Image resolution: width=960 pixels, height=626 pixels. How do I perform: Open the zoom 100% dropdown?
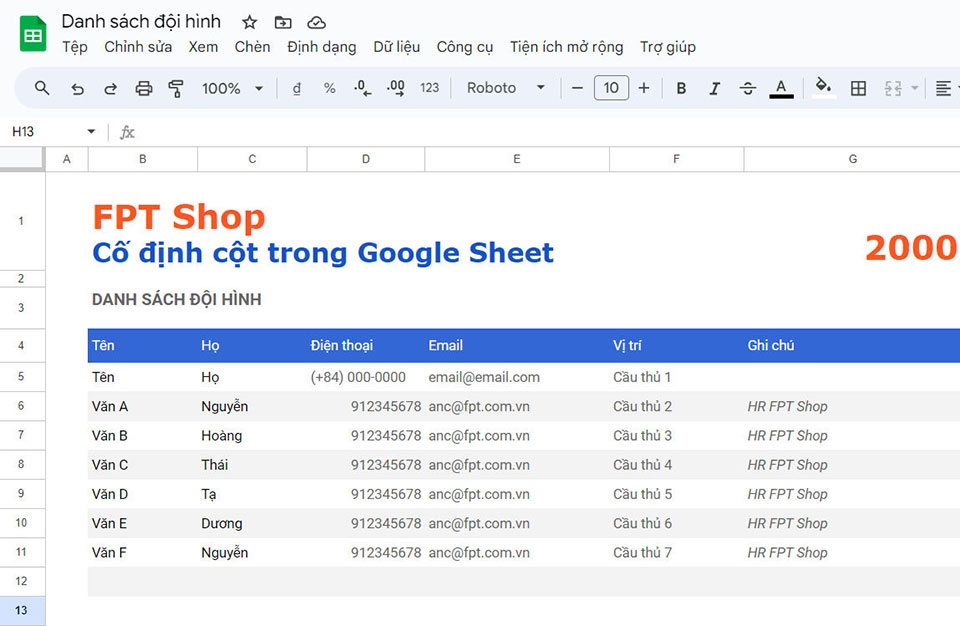coord(233,88)
